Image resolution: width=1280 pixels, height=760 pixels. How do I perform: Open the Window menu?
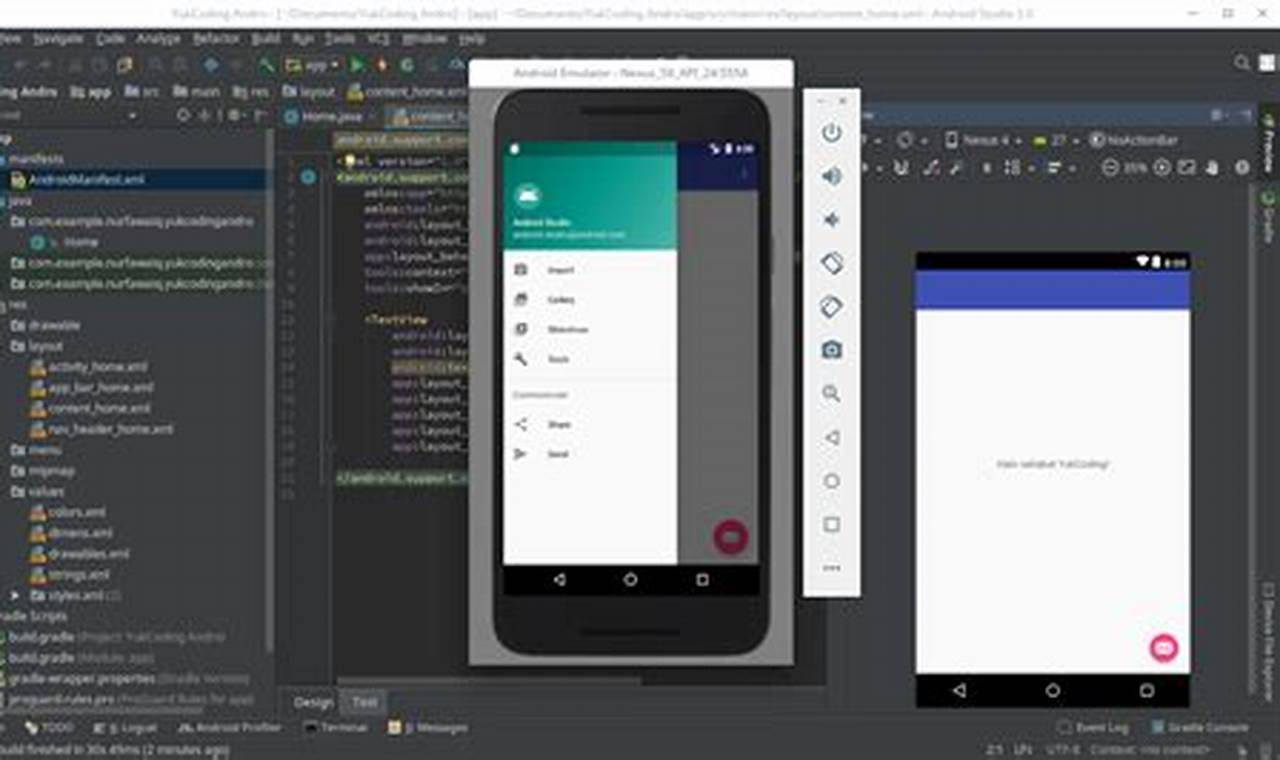(424, 38)
